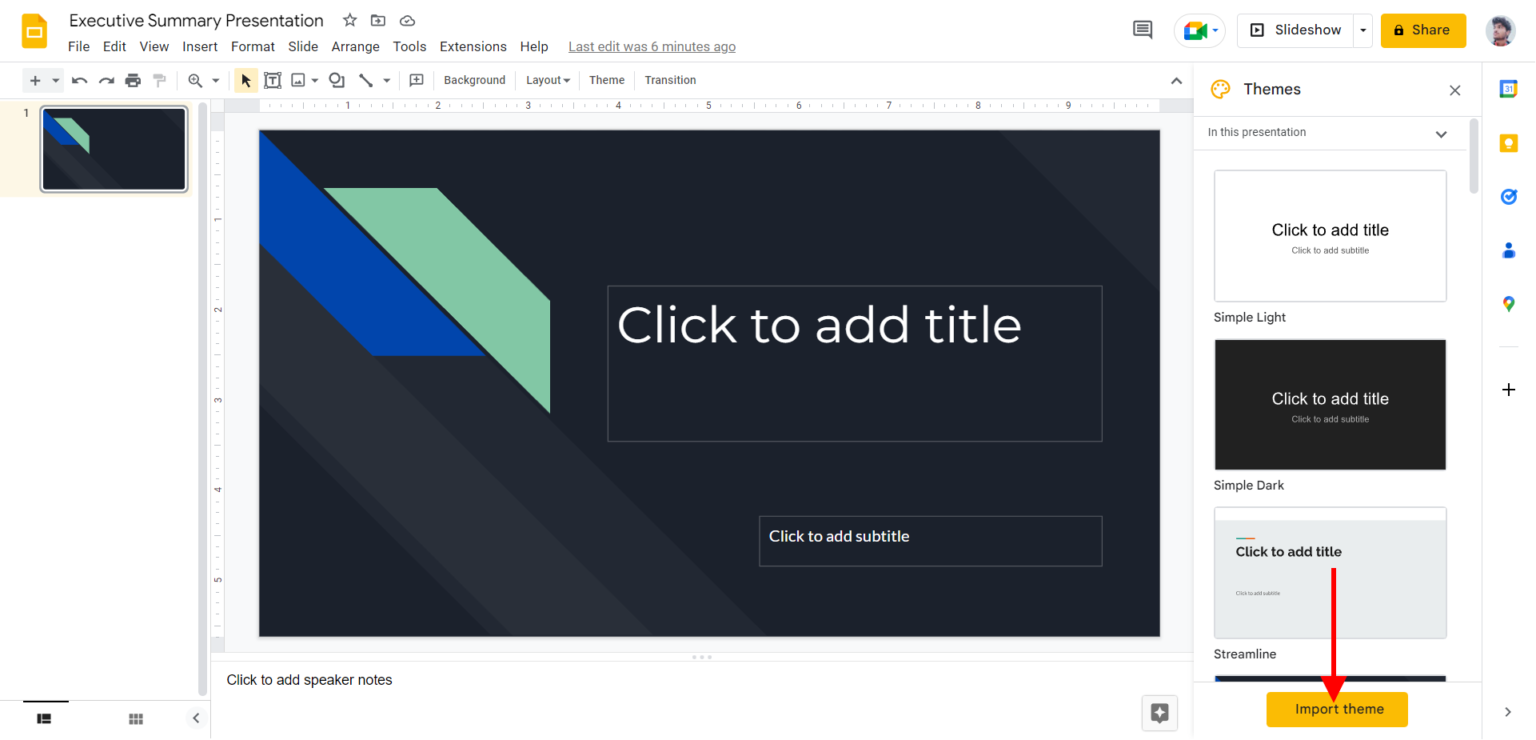Click the Print icon
Screen dimensions: 1536x740
133,80
